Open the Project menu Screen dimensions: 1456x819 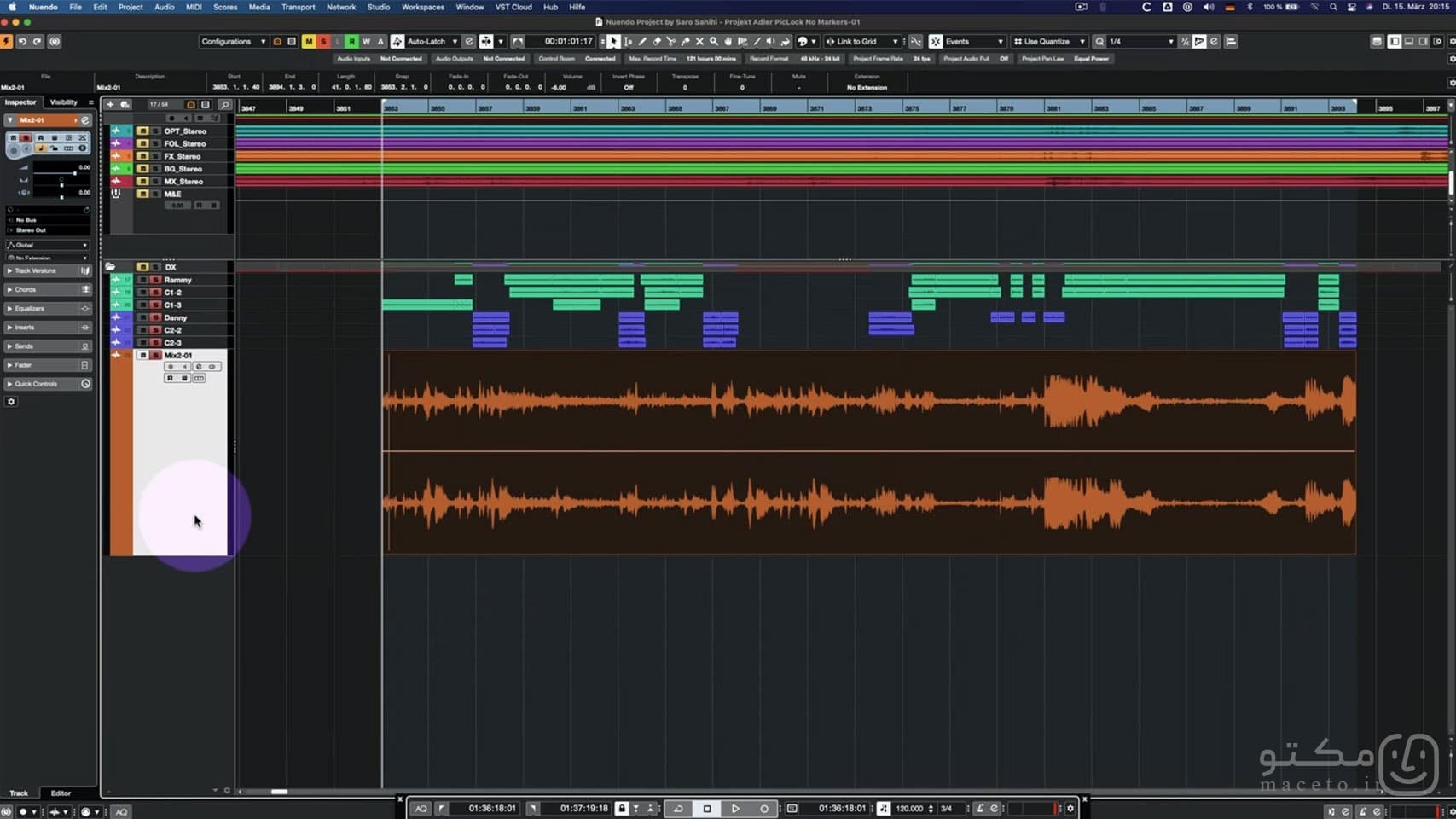(131, 7)
